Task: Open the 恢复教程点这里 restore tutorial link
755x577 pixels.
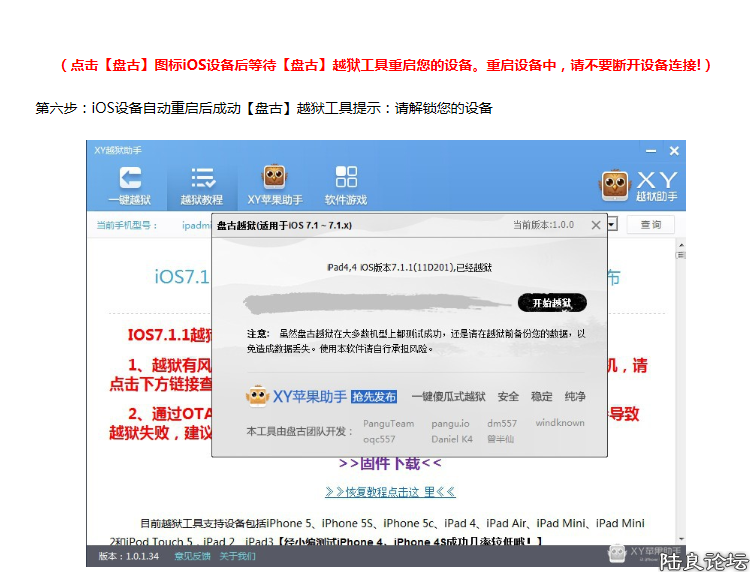Action: 389,492
